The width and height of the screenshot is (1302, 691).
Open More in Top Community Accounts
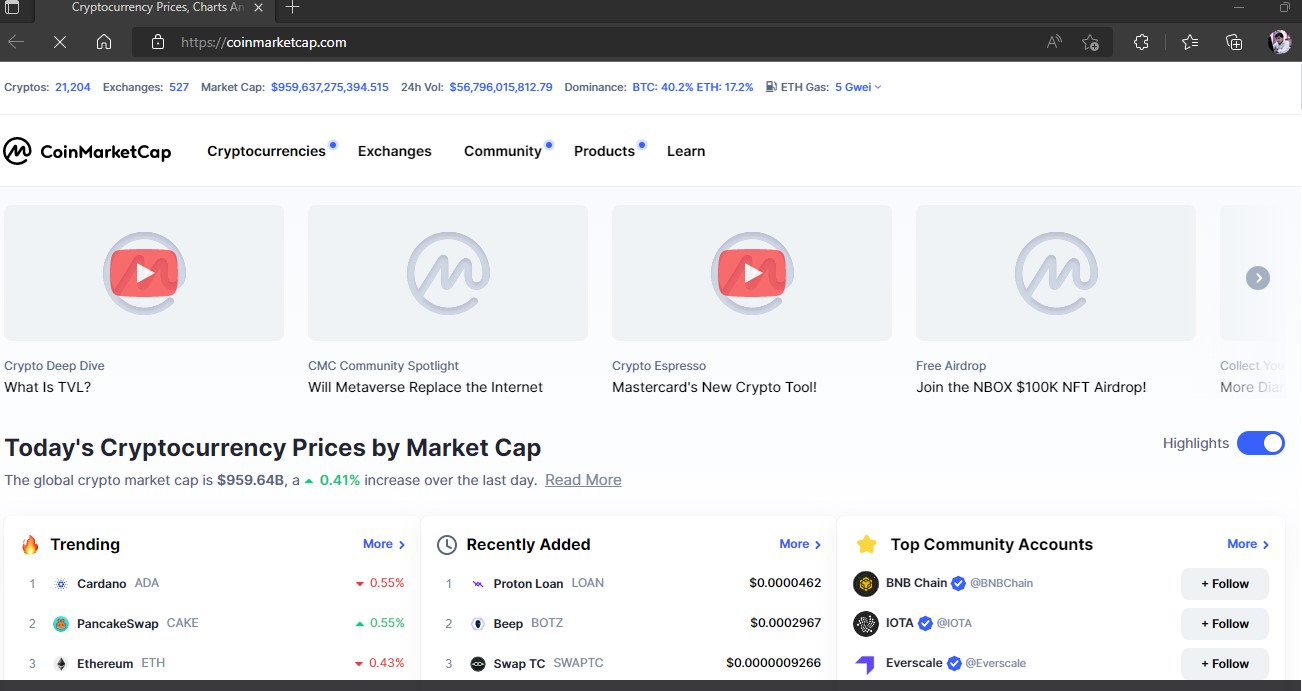click(1248, 544)
